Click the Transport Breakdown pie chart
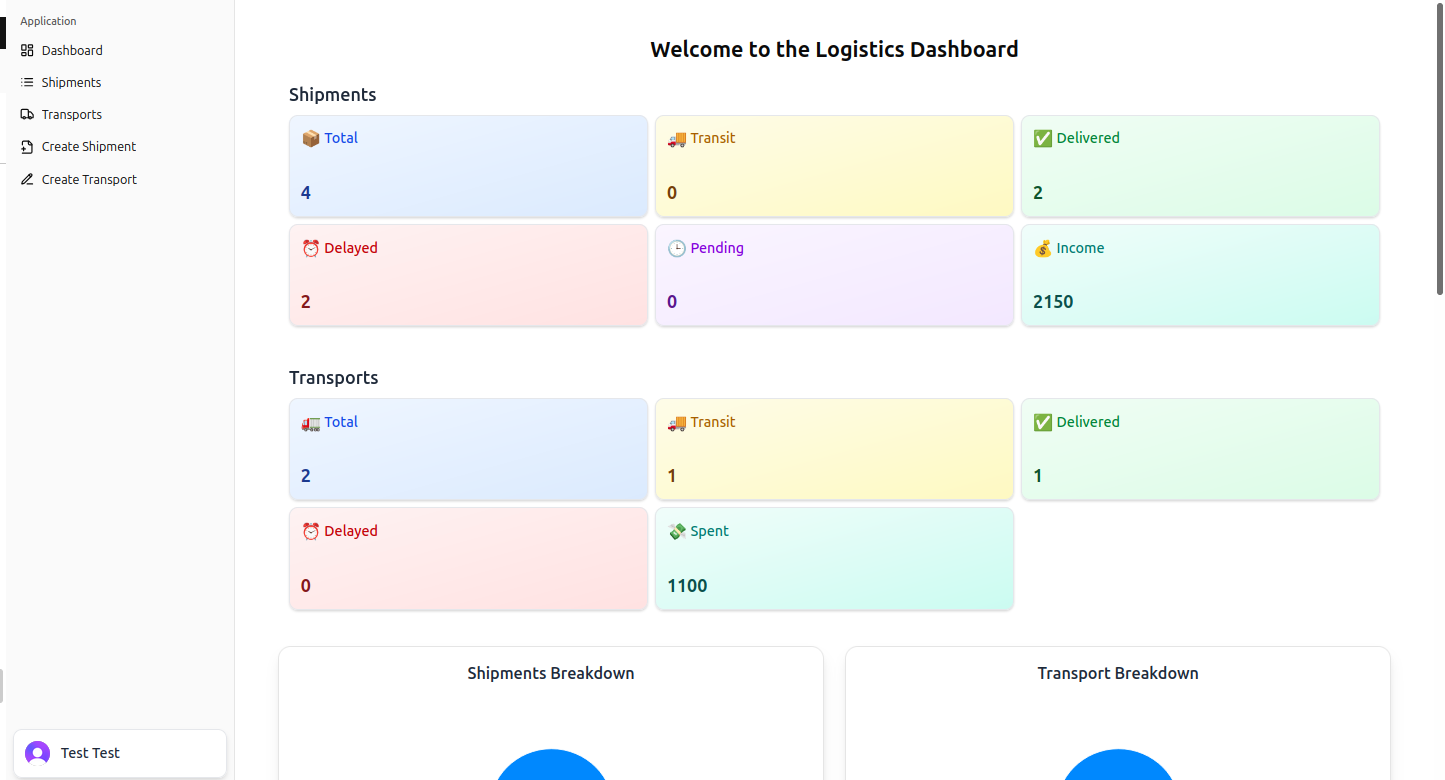This screenshot has height=780, width=1445. click(x=1118, y=770)
